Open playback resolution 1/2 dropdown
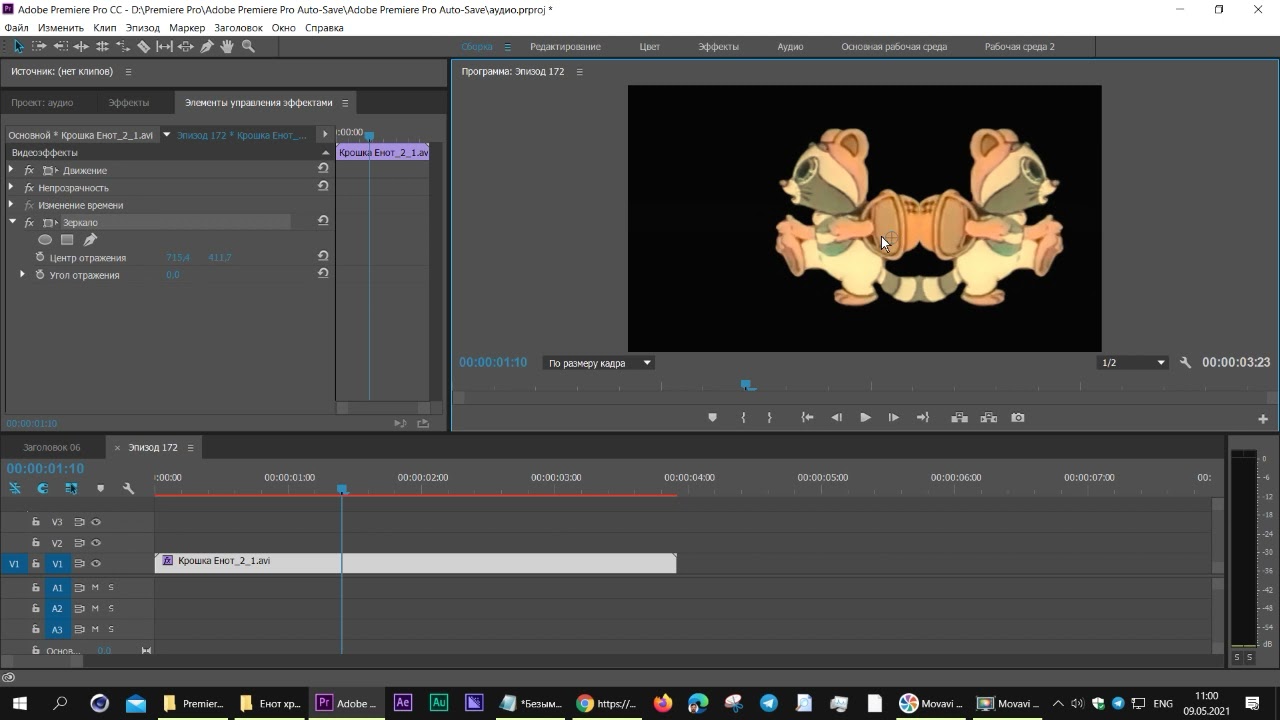 click(x=1133, y=363)
